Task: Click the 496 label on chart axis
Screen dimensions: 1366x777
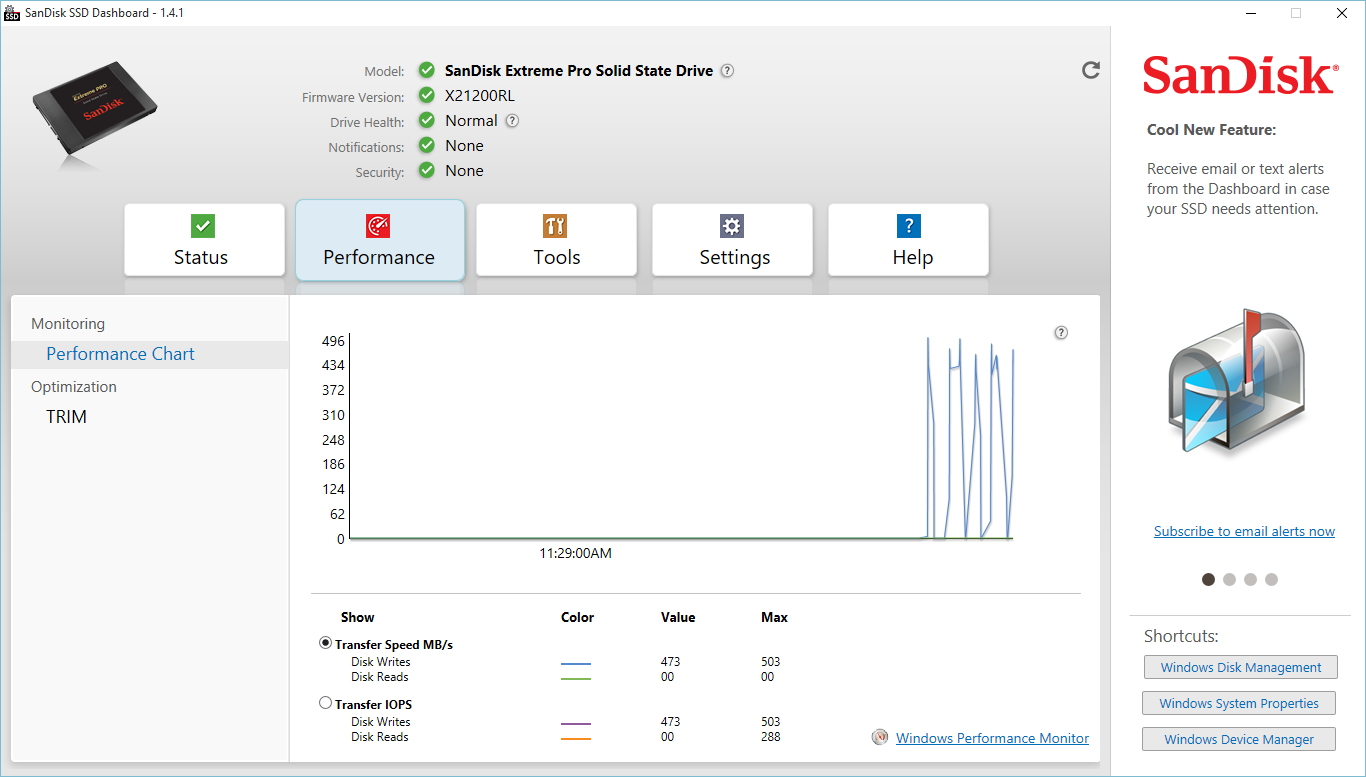Action: [x=333, y=341]
